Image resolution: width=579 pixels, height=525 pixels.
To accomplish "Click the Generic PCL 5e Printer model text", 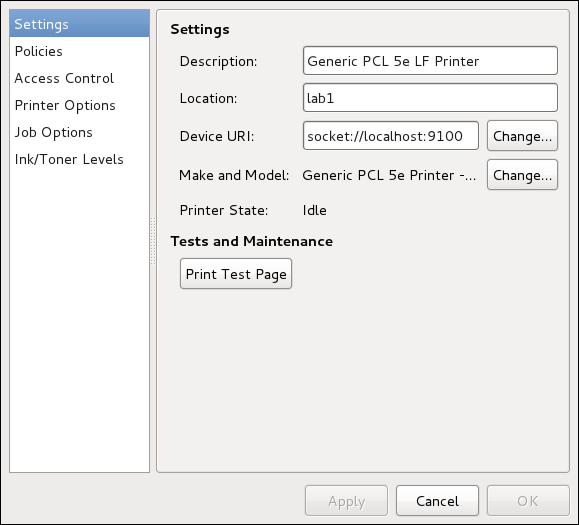I will point(389,175).
